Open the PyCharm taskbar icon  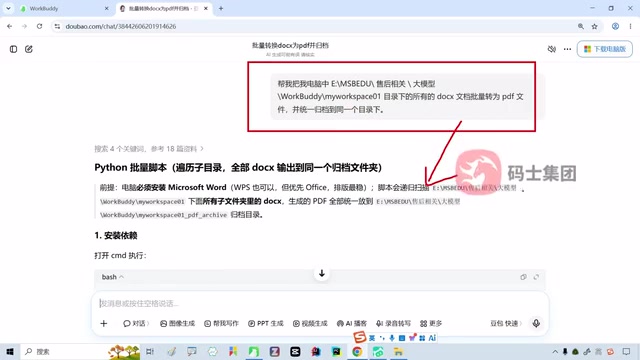coord(336,351)
